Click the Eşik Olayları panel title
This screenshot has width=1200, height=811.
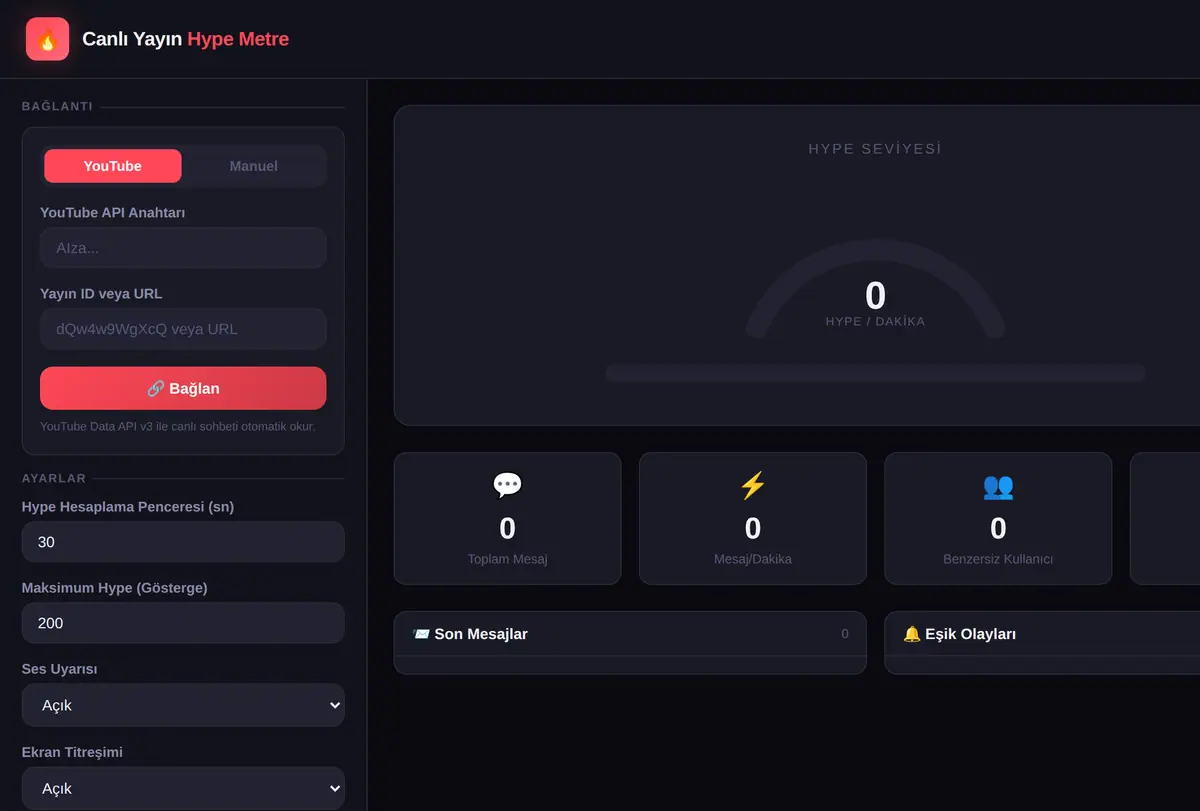[x=971, y=634]
